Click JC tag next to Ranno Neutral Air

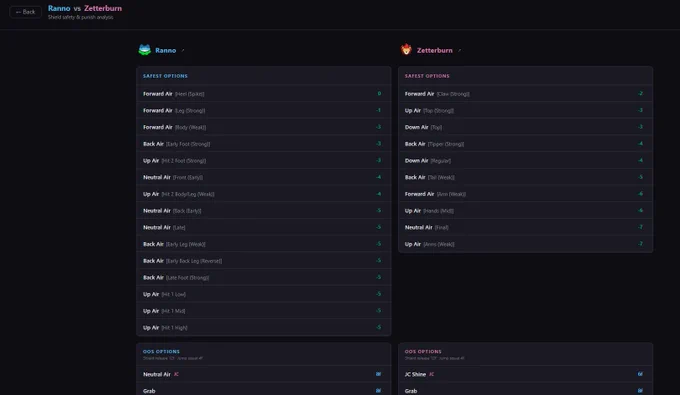pos(176,374)
